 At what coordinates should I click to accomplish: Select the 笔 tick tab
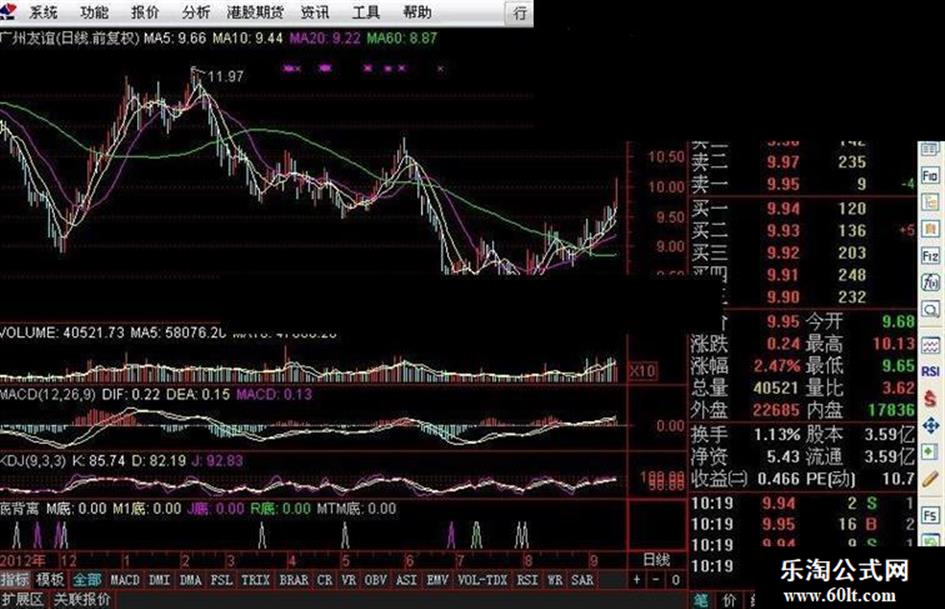(702, 601)
